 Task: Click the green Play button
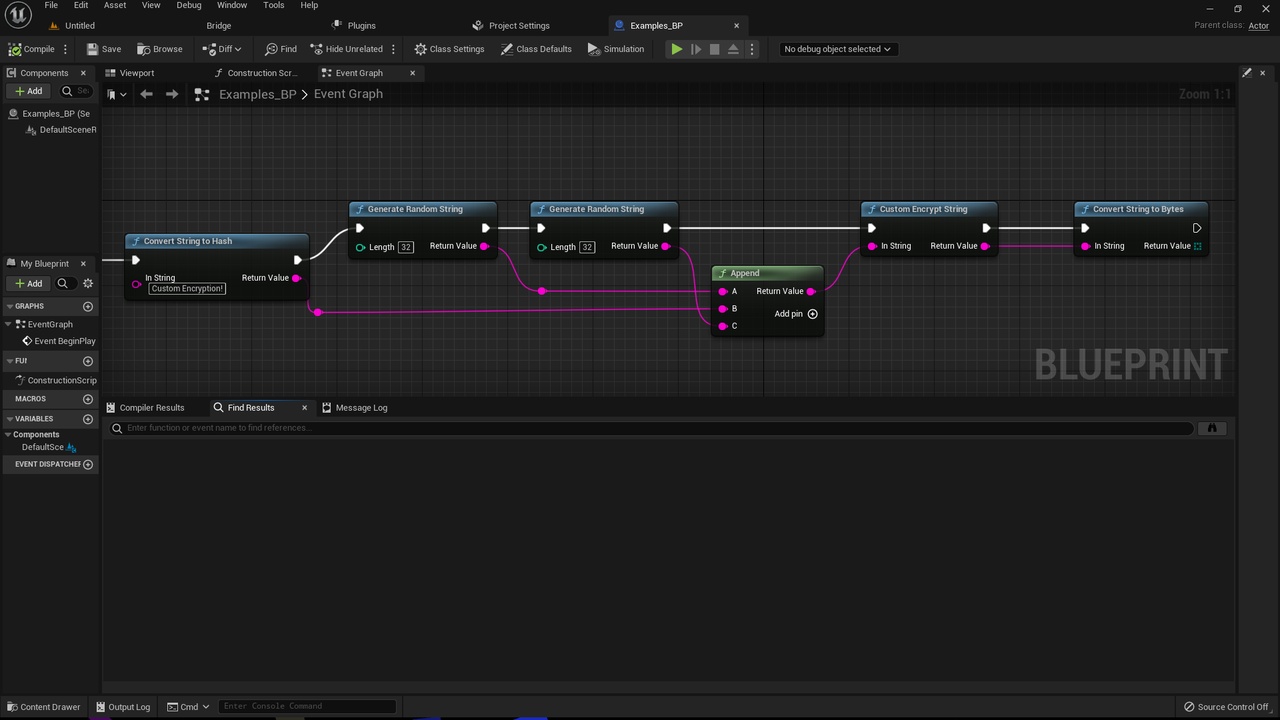click(677, 49)
